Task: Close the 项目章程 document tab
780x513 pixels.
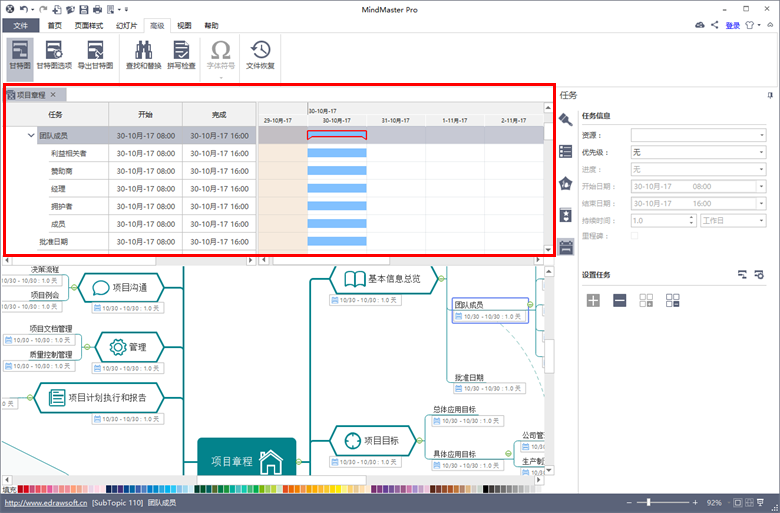Action: click(x=53, y=95)
